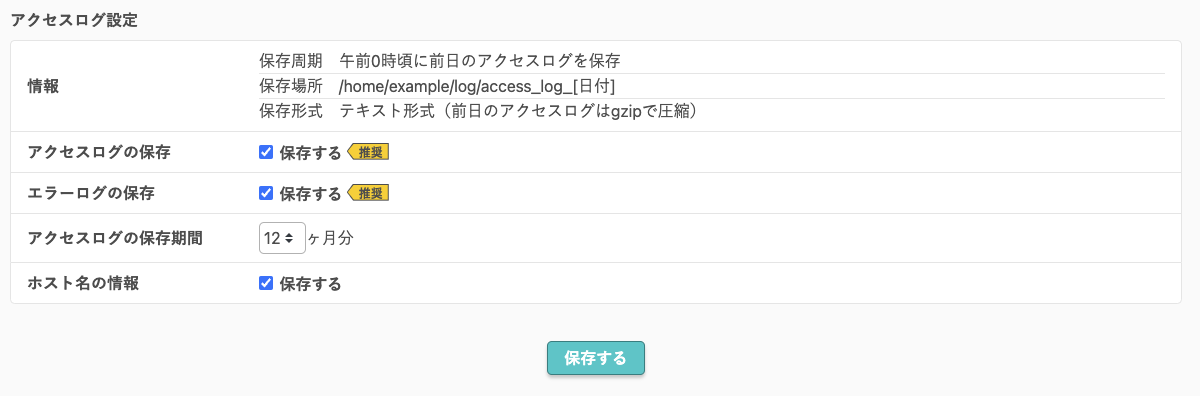Click the 保存場所 path /home/example/log/access_log_[日付]
The width and height of the screenshot is (1200, 396).
click(477, 86)
